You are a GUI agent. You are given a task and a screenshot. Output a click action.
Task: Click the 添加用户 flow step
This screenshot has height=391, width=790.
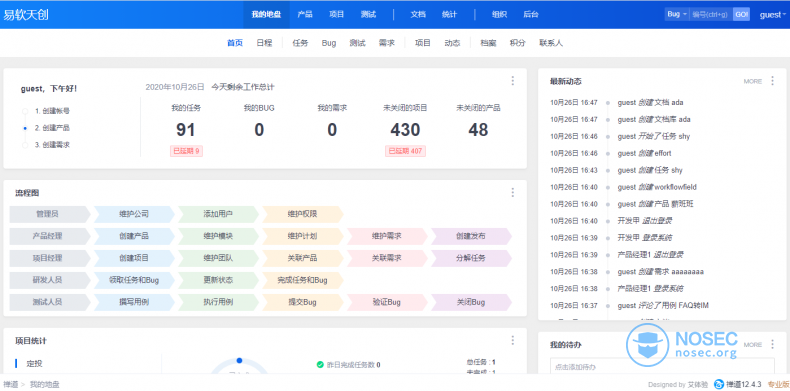(218, 214)
